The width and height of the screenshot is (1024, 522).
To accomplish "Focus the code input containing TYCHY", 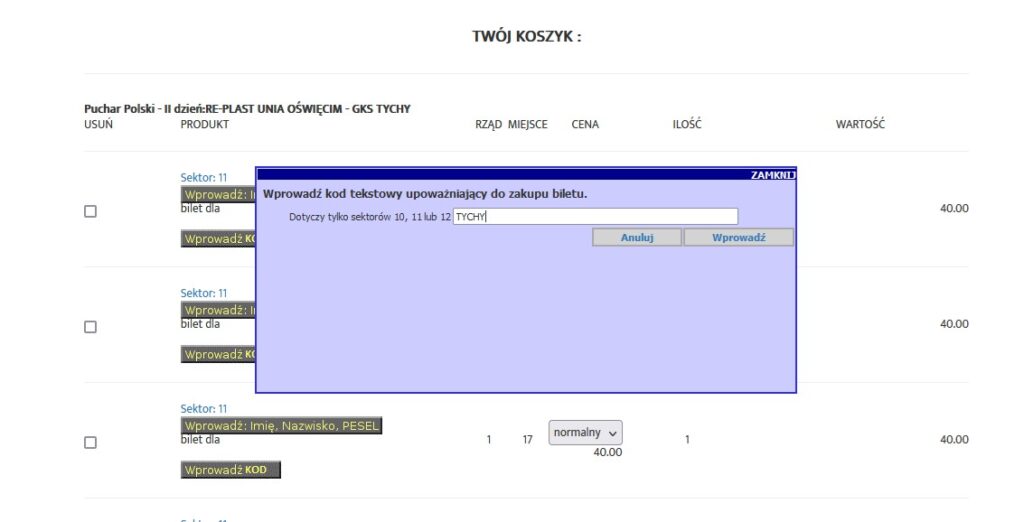I will (596, 217).
